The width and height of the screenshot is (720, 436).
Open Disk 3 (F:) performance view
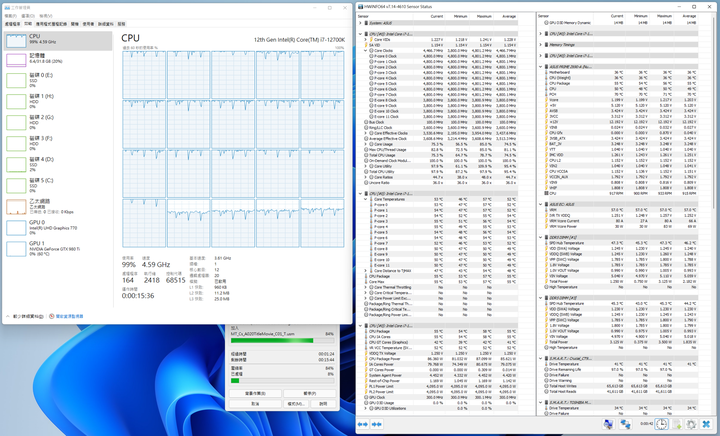coord(58,143)
